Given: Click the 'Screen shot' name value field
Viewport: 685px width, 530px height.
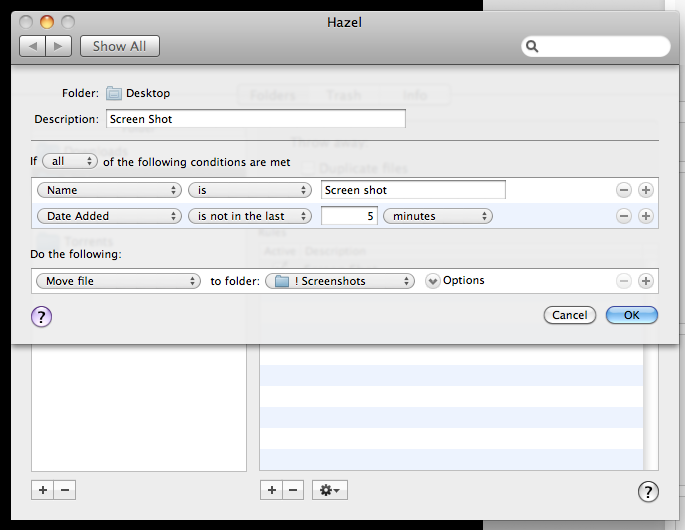Looking at the screenshot, I should click(x=413, y=190).
